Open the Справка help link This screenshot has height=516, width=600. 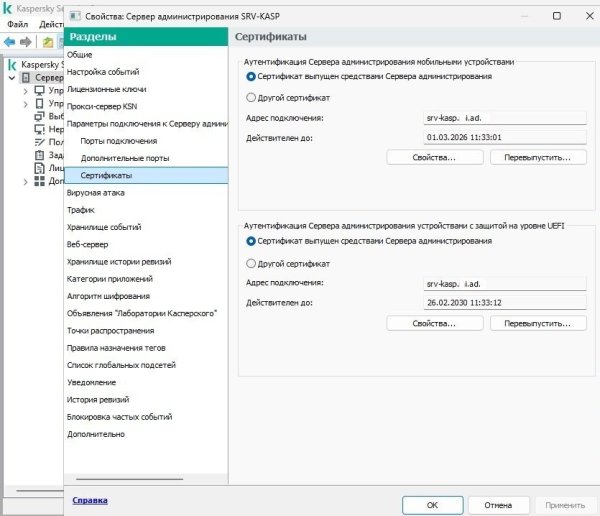coord(90,500)
